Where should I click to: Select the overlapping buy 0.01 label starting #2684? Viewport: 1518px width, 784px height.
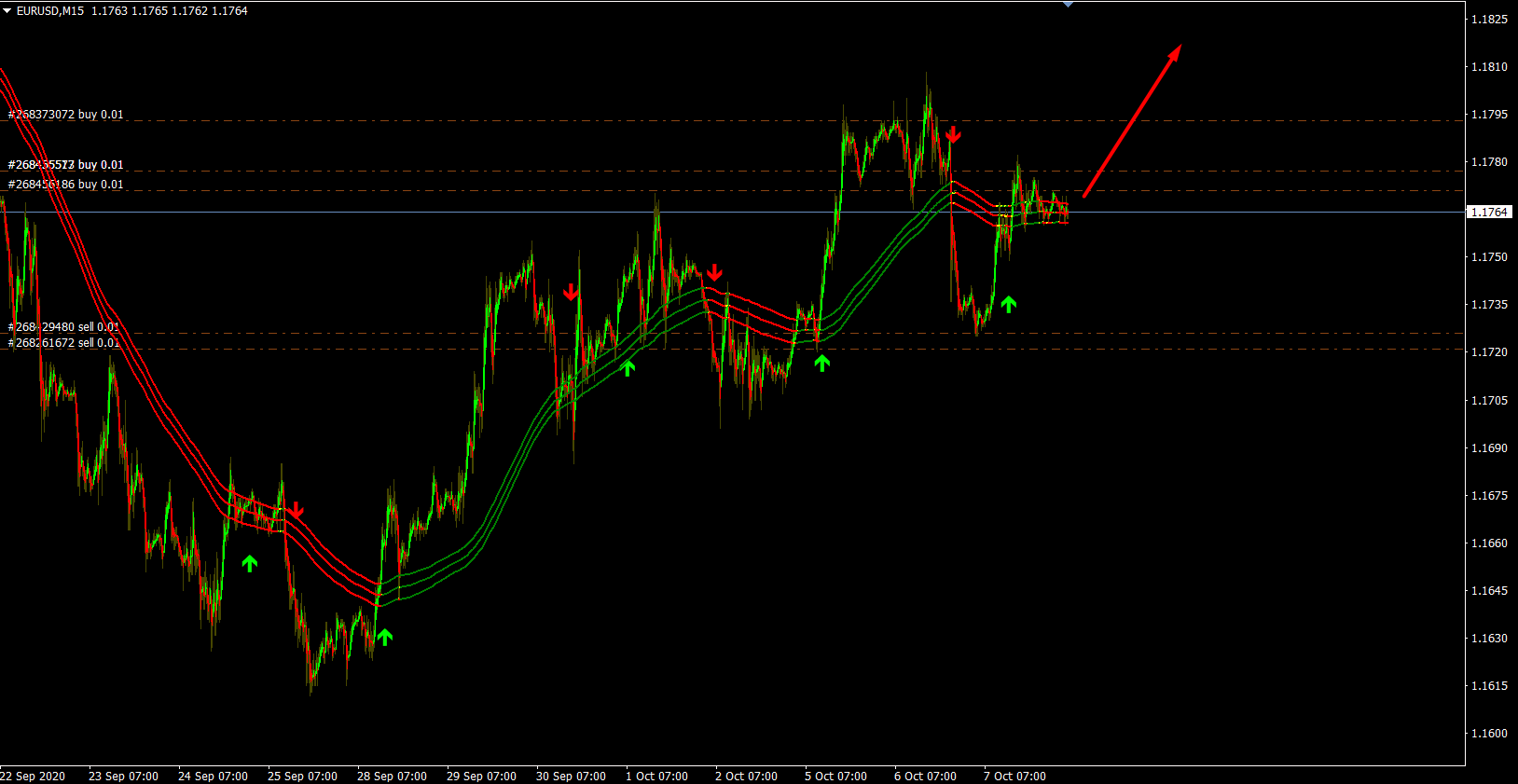coord(65,165)
